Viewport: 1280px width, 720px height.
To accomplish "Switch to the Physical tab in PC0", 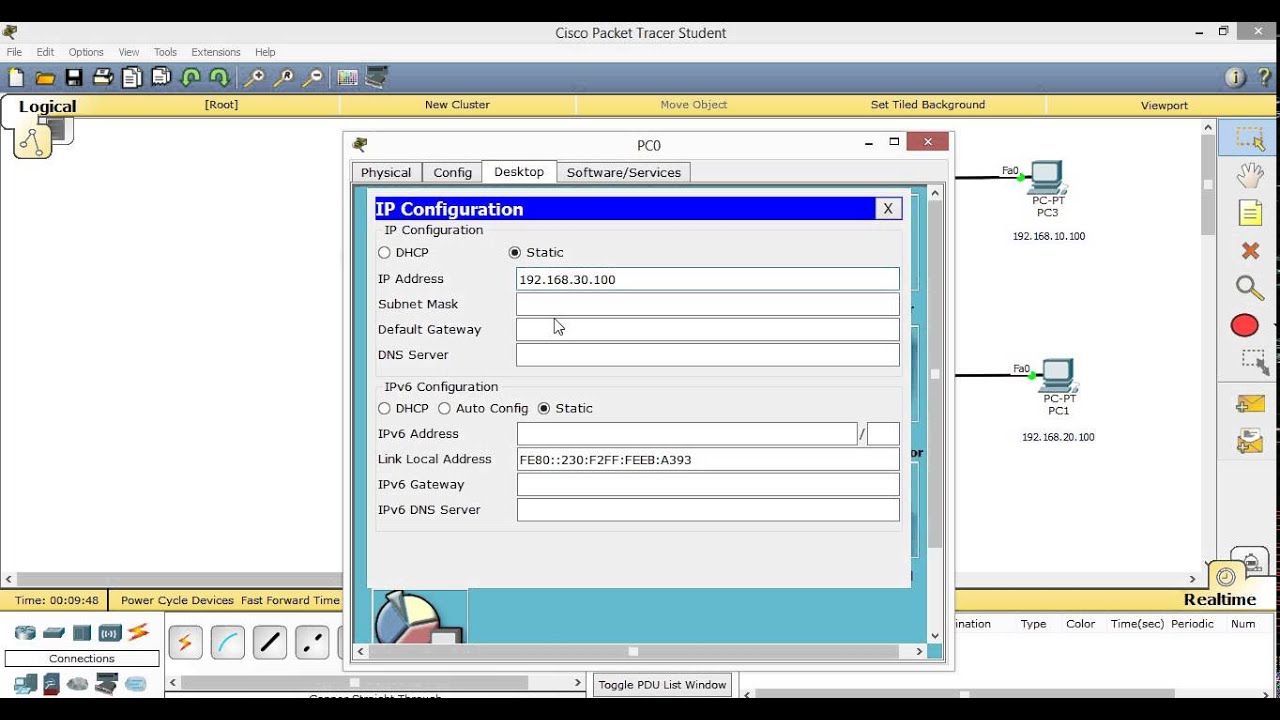I will click(386, 173).
